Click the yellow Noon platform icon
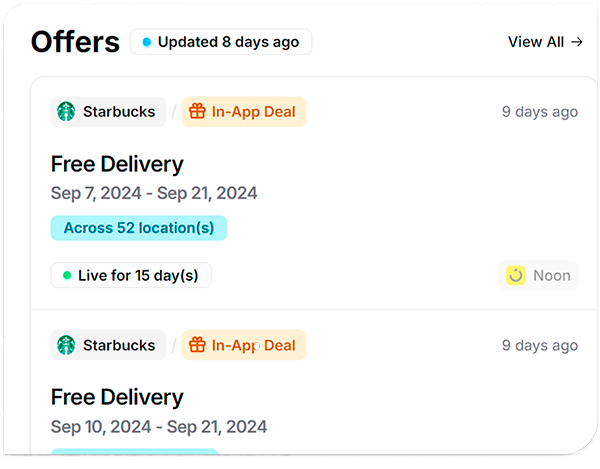 (x=515, y=275)
